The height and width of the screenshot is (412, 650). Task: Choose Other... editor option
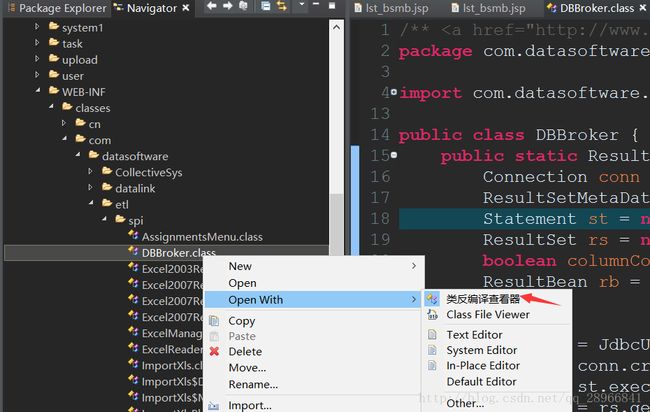(497, 403)
